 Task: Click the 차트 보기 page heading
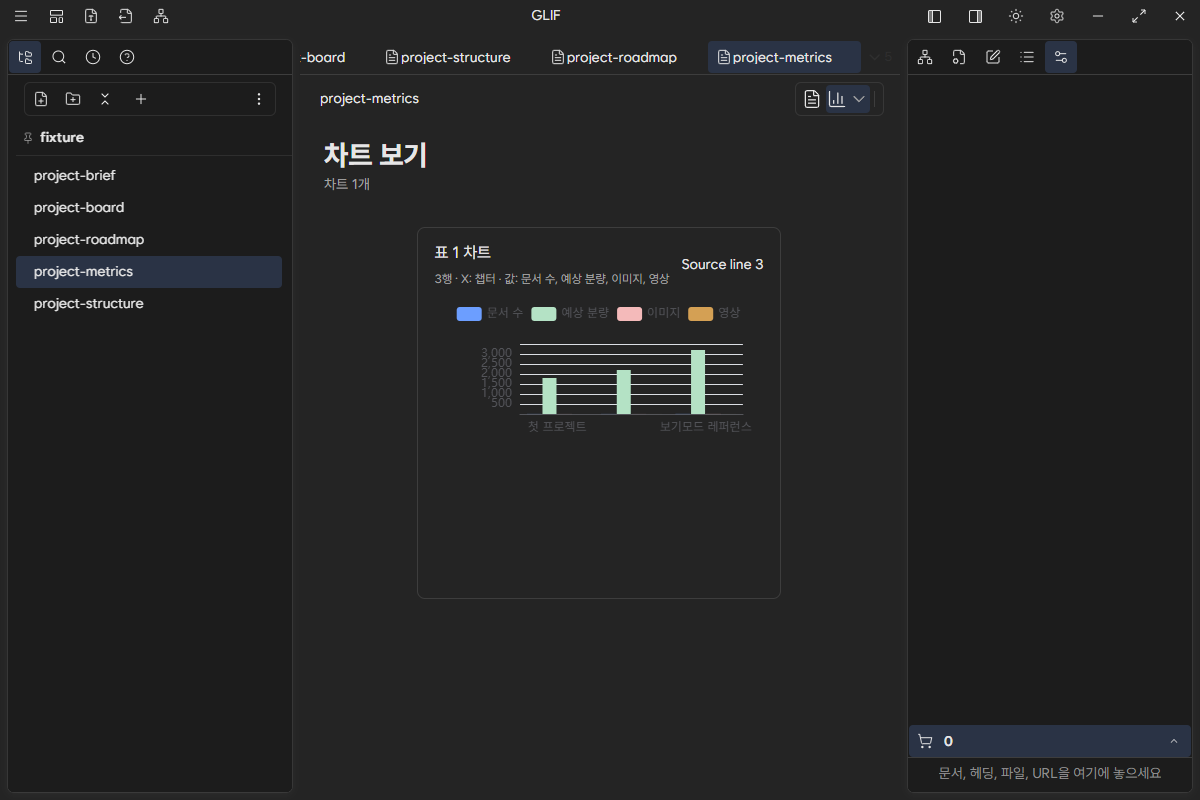(x=375, y=155)
